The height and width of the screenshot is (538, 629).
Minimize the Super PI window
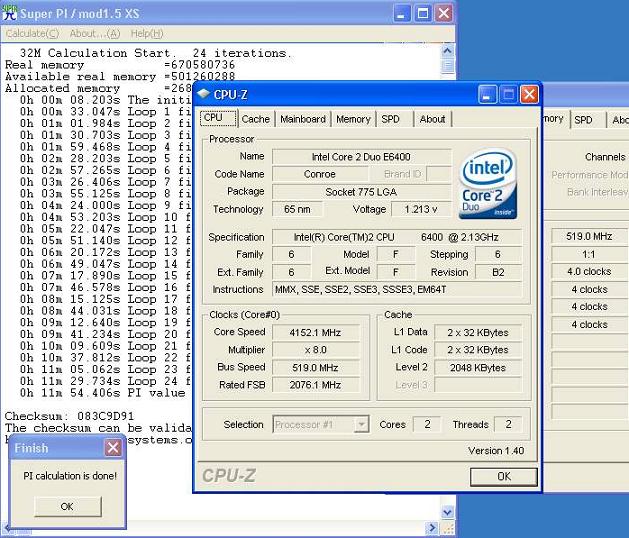pos(402,14)
